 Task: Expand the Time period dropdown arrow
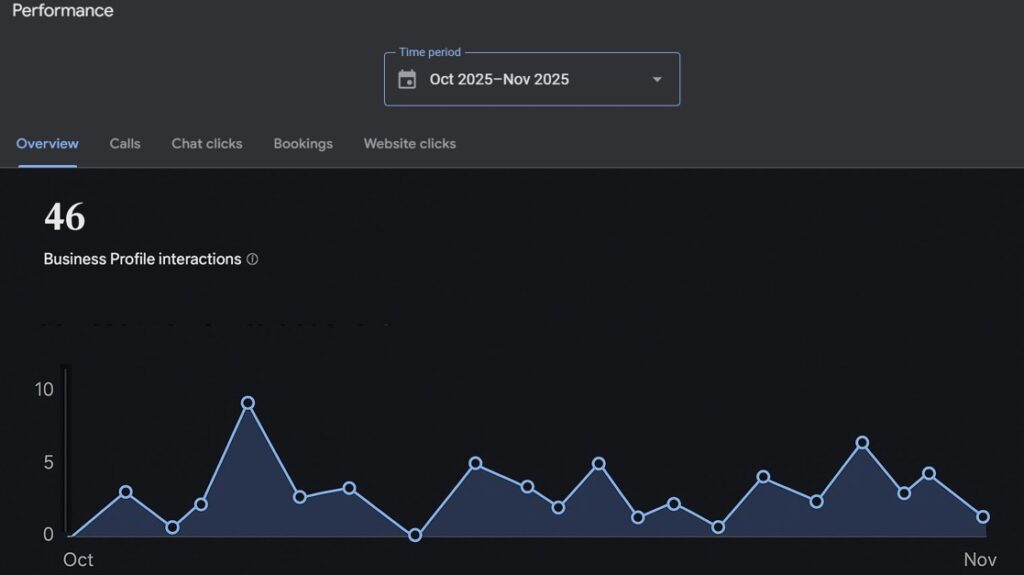pyautogui.click(x=657, y=80)
